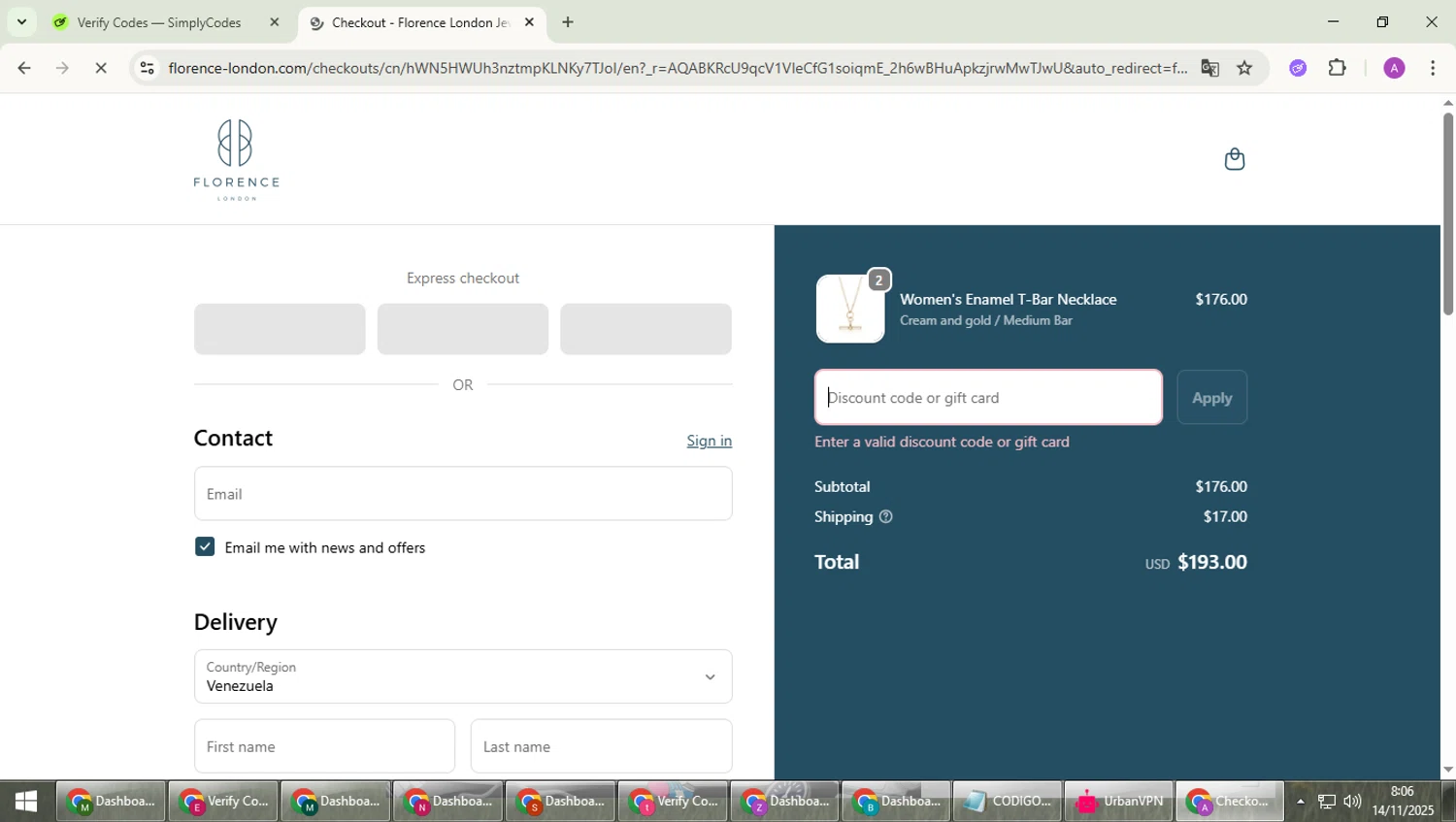Open the Chrome profile avatar

(1394, 68)
